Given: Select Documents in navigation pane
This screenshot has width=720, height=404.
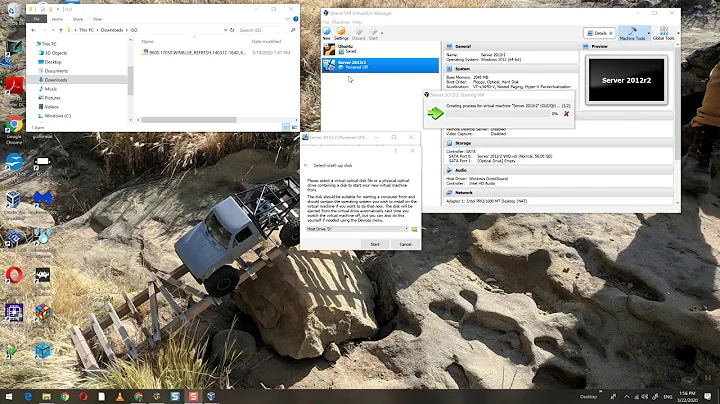Looking at the screenshot, I should (56, 71).
